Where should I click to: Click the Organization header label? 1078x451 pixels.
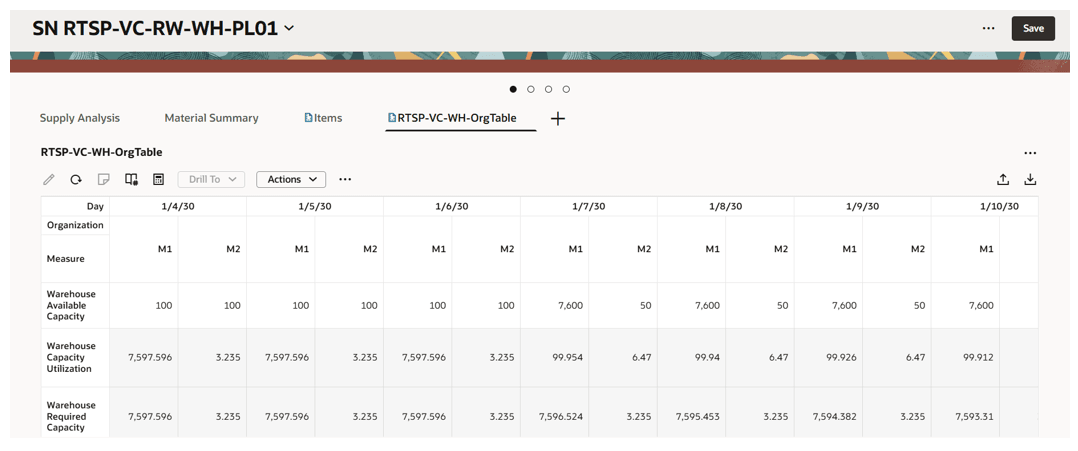click(75, 225)
